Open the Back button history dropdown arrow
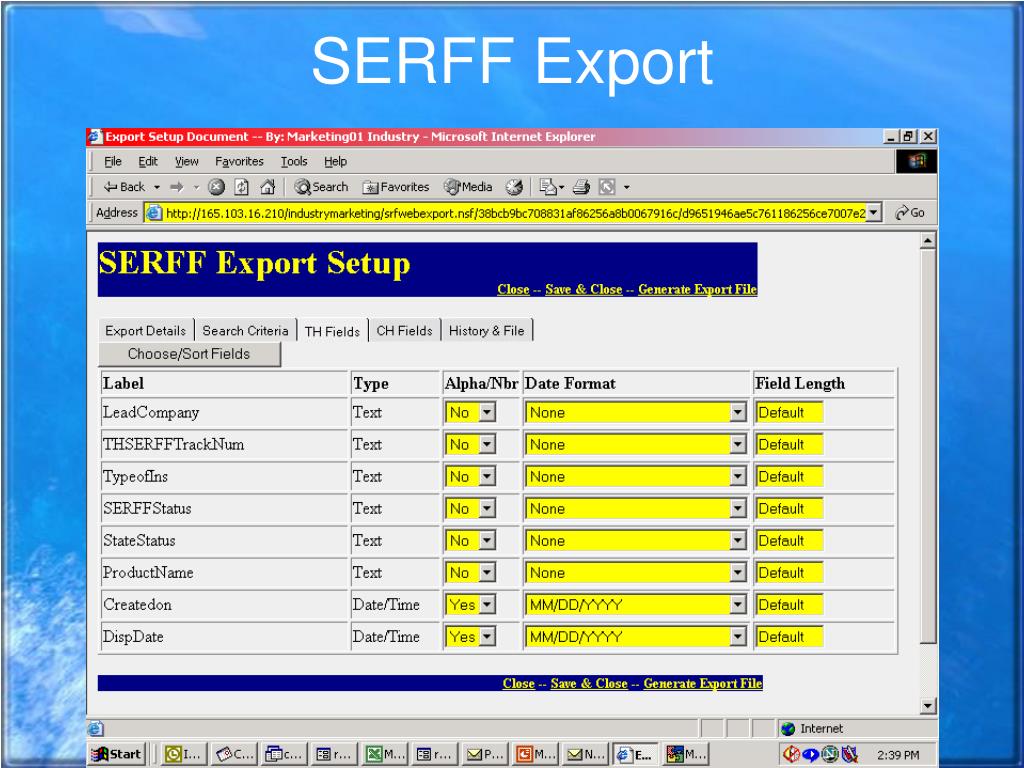The width and height of the screenshot is (1024, 768). pyautogui.click(x=157, y=187)
